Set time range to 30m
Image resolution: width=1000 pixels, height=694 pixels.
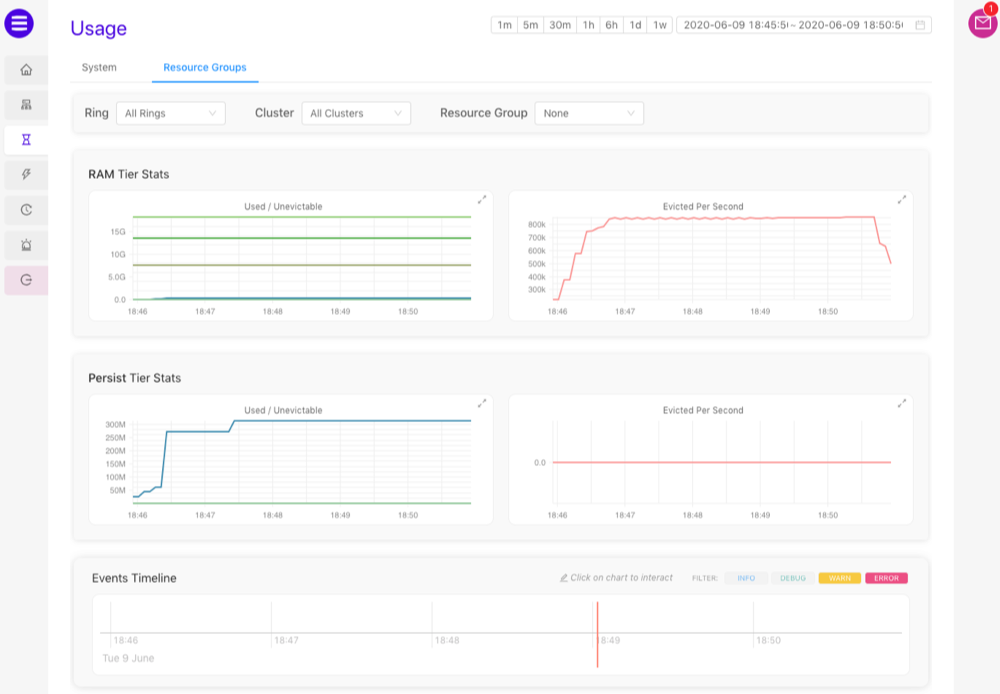click(x=560, y=25)
